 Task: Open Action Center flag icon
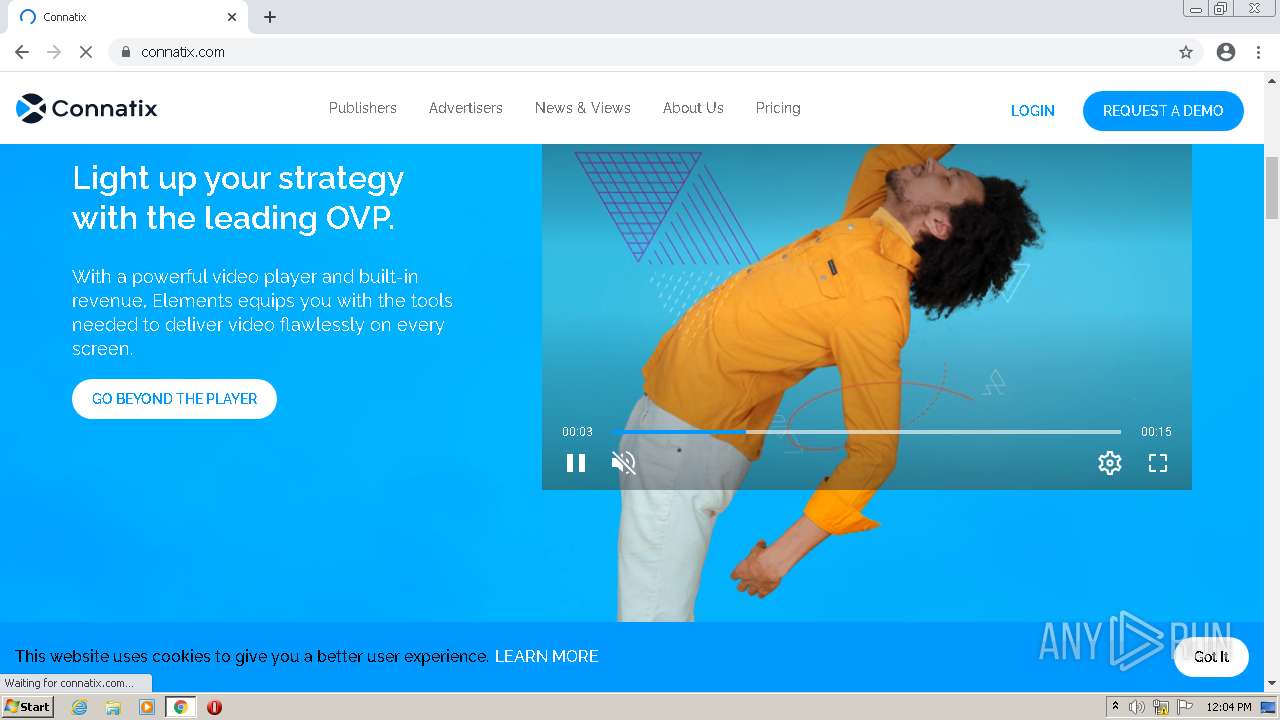pos(1185,707)
